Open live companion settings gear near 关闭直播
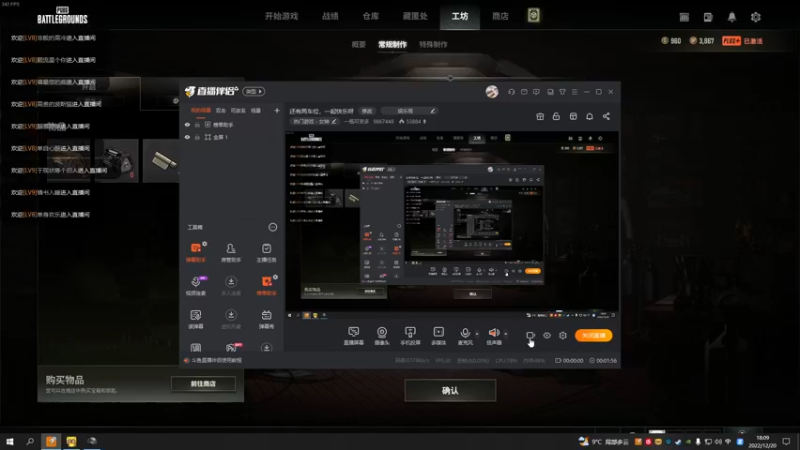This screenshot has height=450, width=800. (563, 335)
